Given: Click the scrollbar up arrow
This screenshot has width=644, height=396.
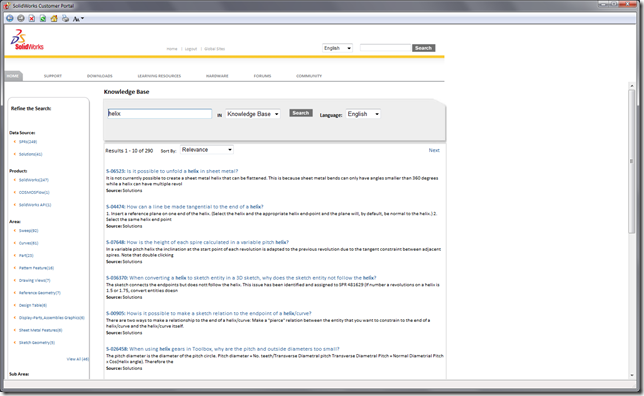Looking at the screenshot, I should click(632, 85).
